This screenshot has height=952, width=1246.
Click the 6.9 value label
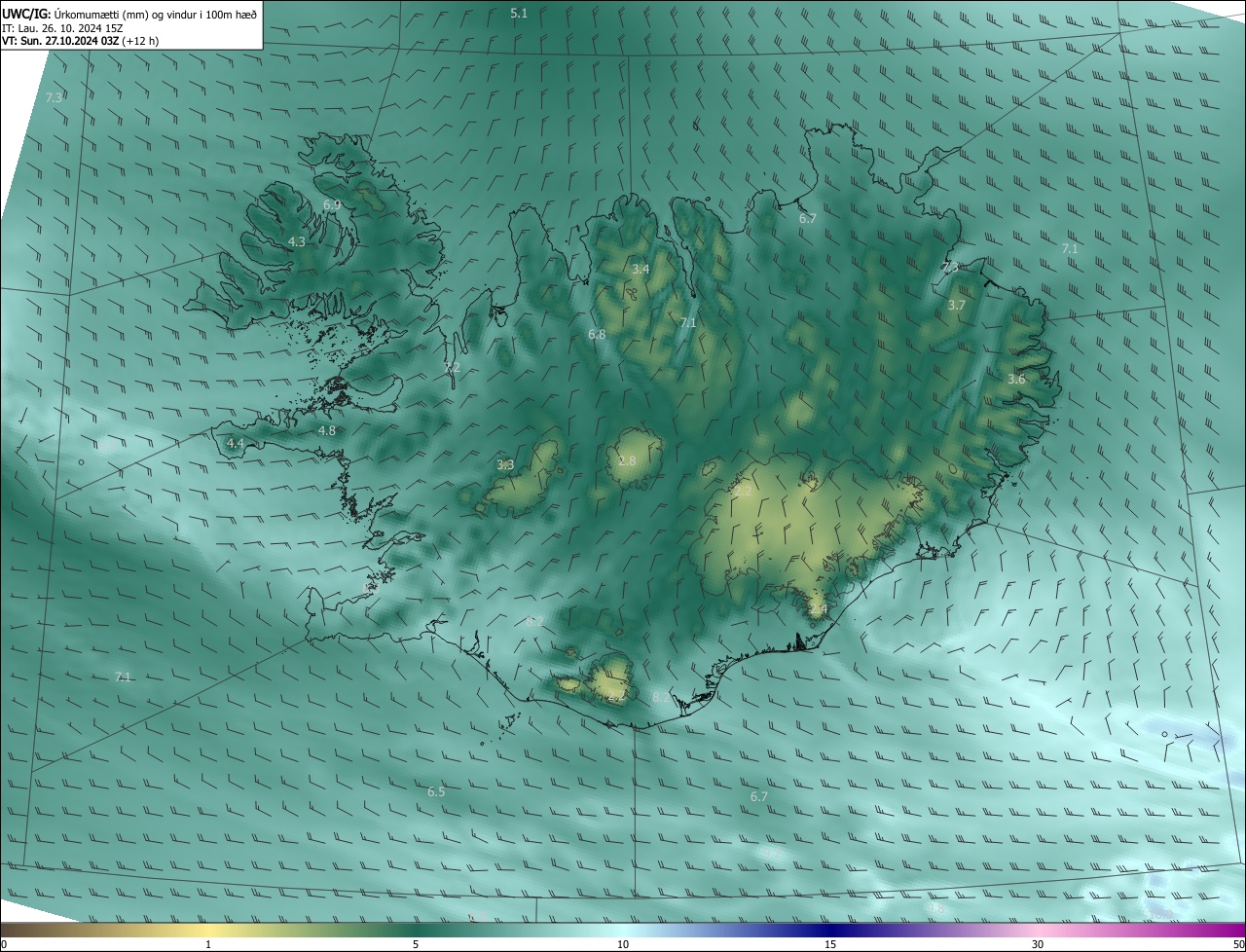(x=332, y=205)
